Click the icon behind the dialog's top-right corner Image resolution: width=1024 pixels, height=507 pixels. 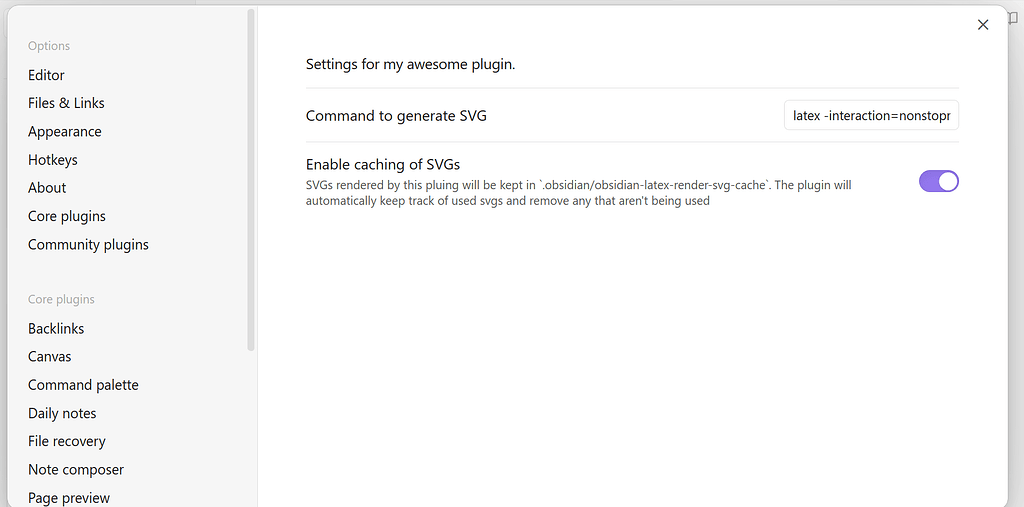coord(1013,18)
